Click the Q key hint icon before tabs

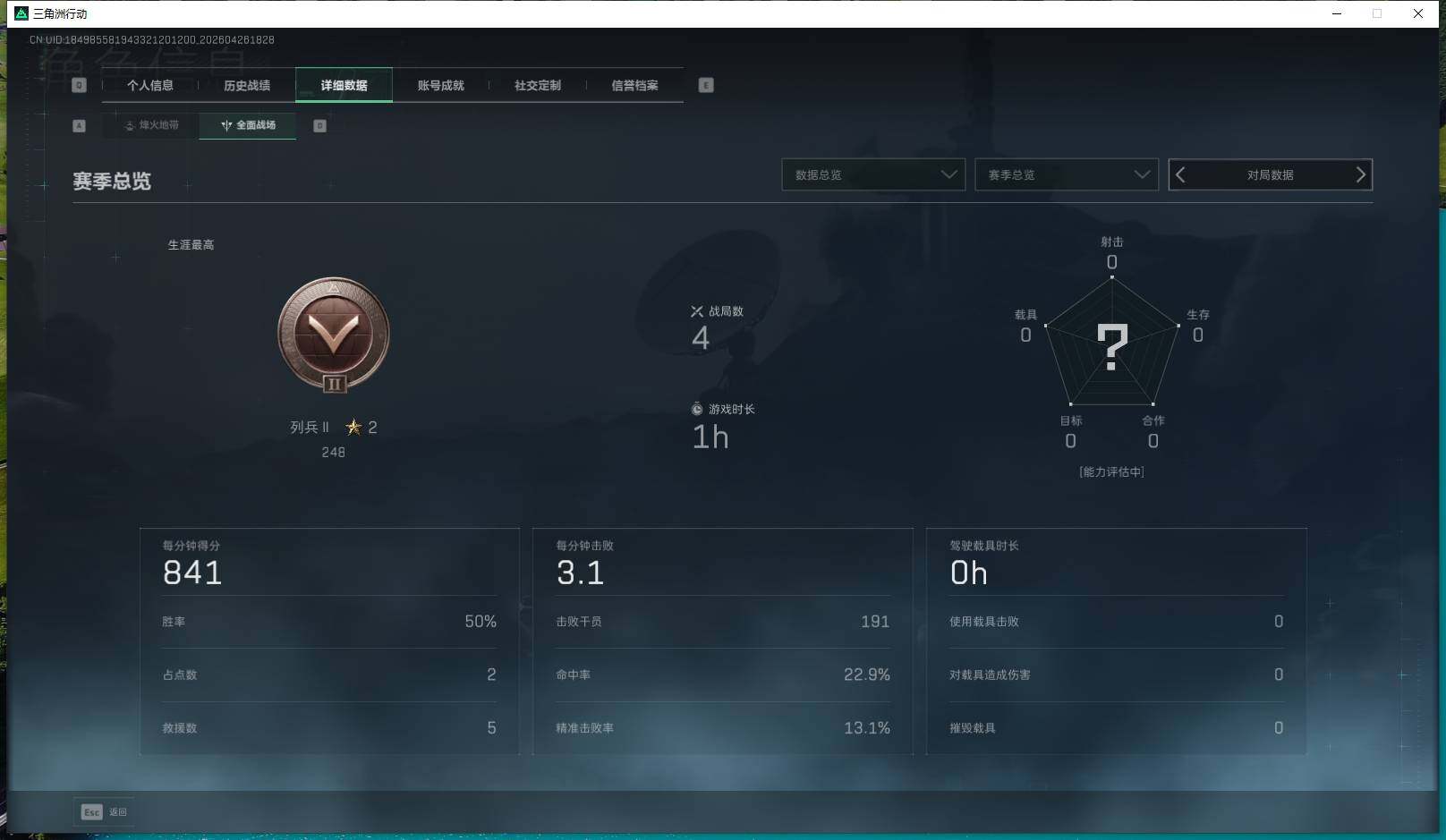[x=79, y=85]
